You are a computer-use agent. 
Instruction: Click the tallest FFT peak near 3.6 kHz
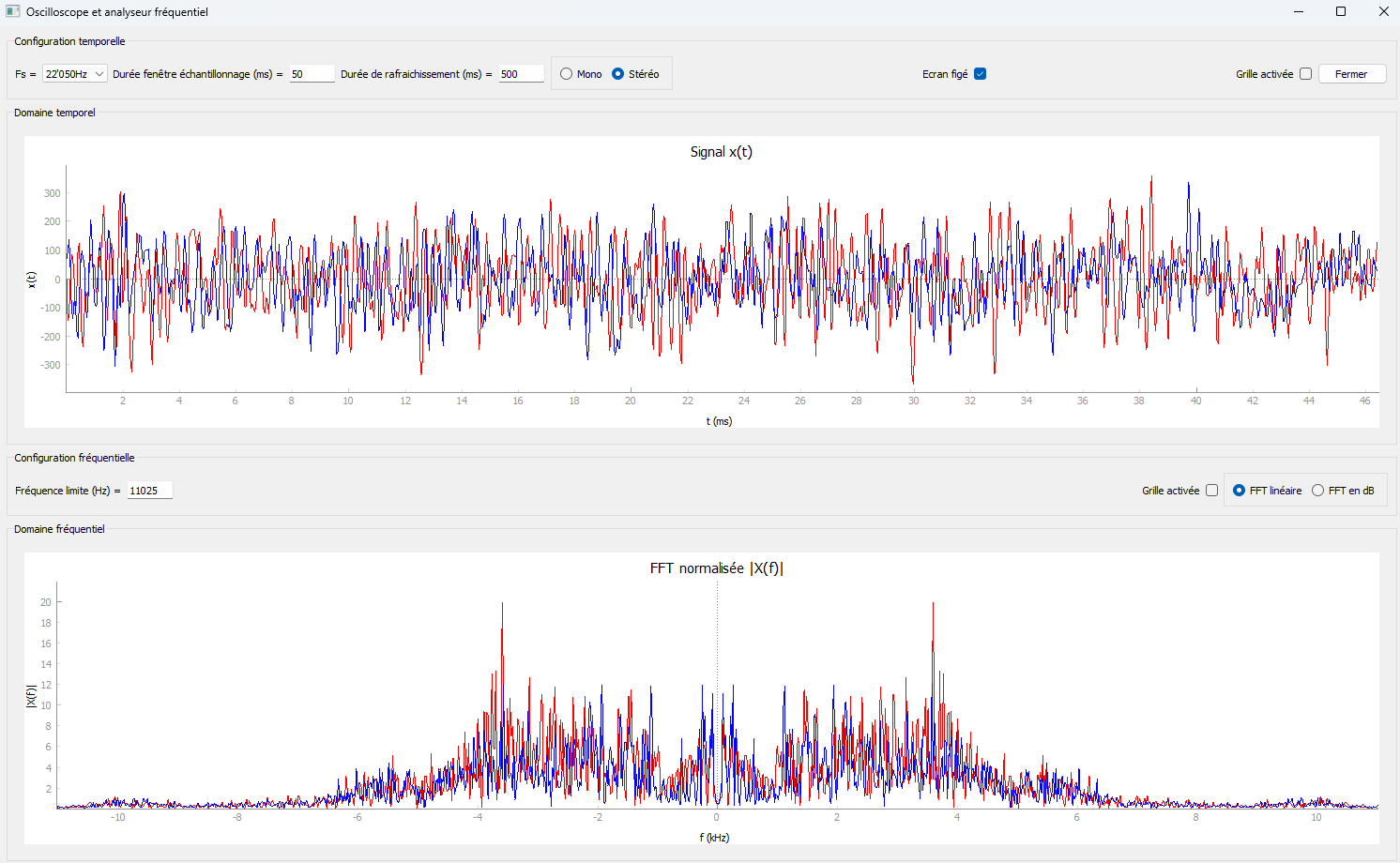click(x=933, y=604)
